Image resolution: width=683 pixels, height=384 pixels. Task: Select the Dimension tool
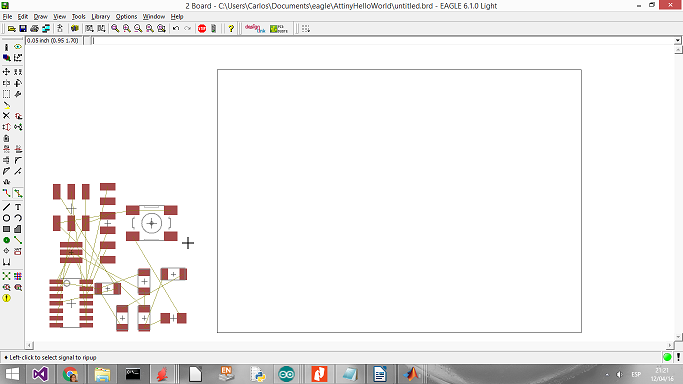click(x=6, y=262)
